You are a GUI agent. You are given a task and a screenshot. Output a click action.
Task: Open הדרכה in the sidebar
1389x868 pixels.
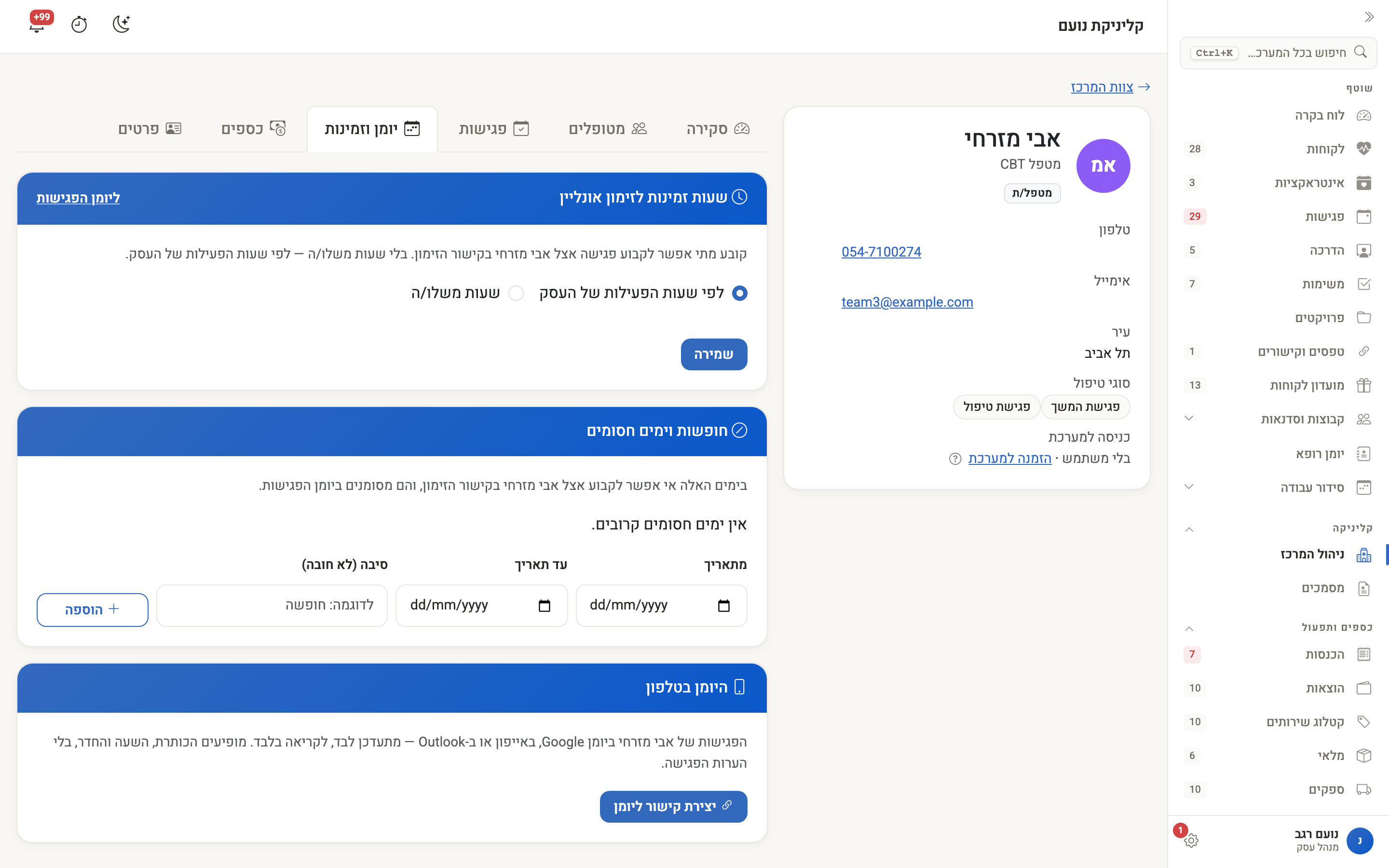[x=1278, y=250]
